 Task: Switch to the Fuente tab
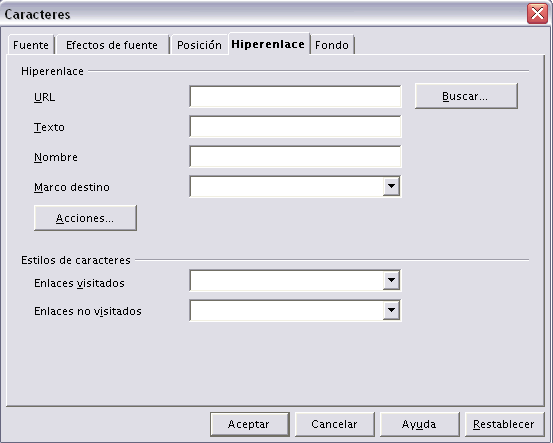[x=31, y=45]
